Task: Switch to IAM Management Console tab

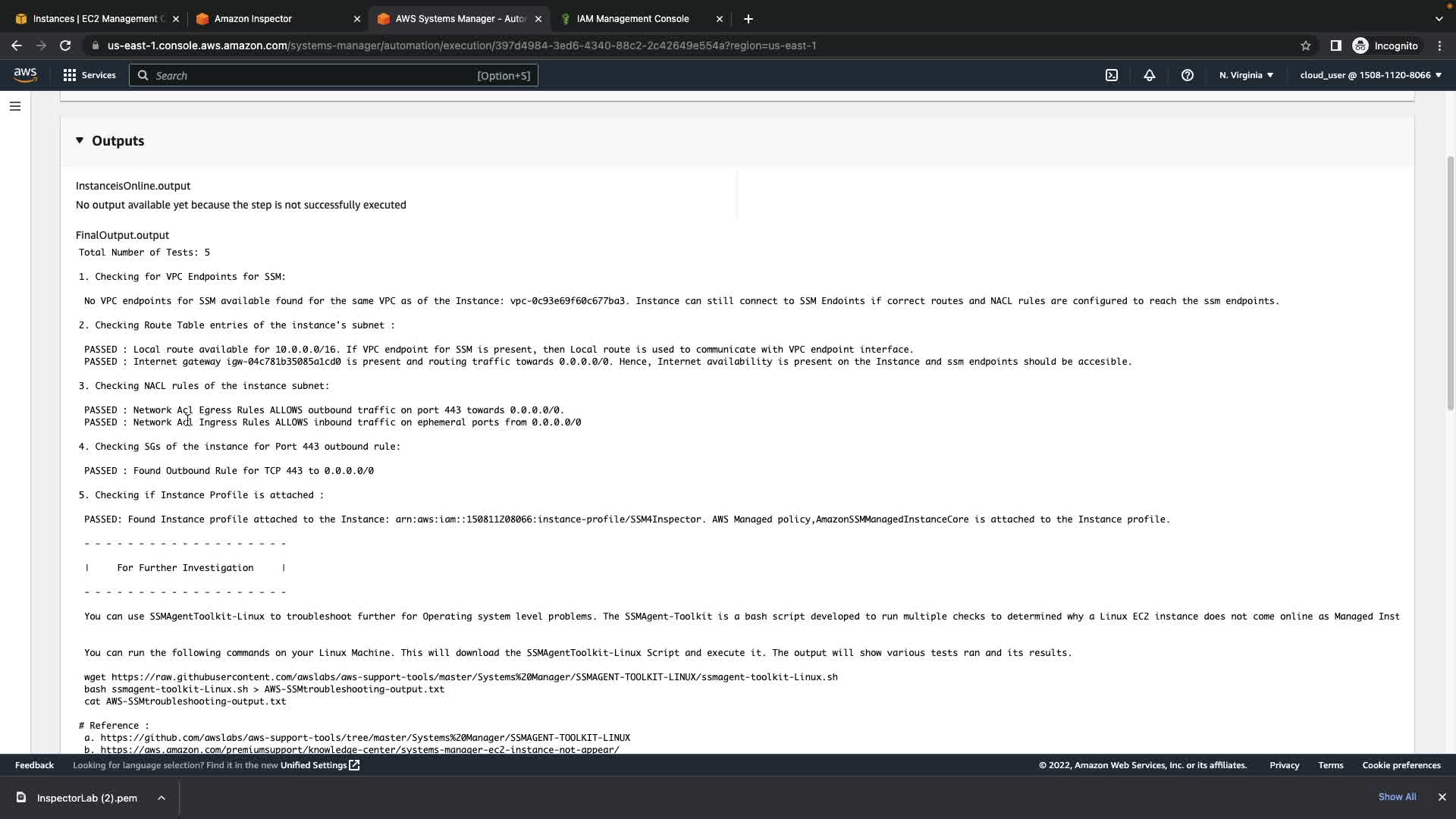Action: (x=632, y=19)
